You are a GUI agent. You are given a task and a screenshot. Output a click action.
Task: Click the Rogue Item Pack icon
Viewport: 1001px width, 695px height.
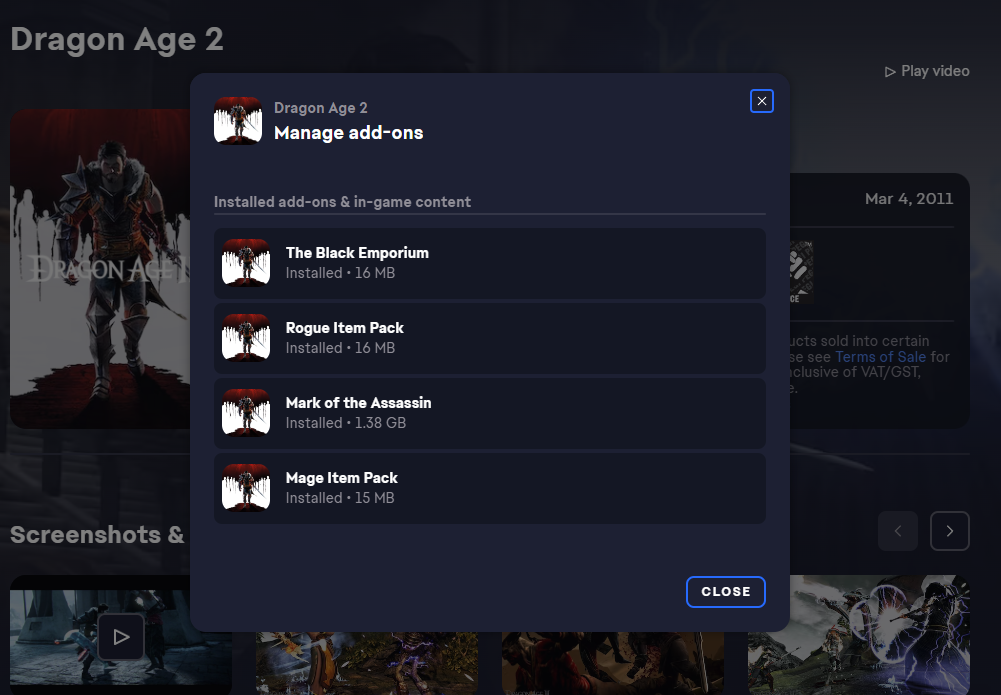(246, 338)
